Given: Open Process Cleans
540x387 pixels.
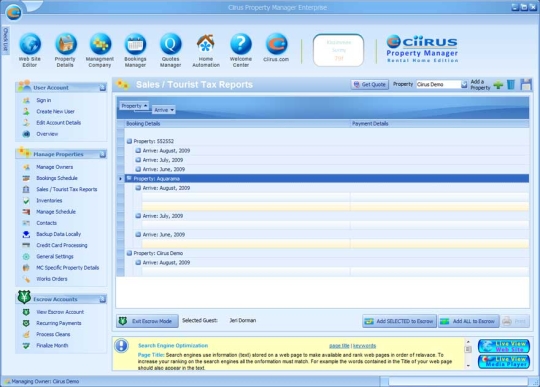Looking at the screenshot, I should pos(53,334).
